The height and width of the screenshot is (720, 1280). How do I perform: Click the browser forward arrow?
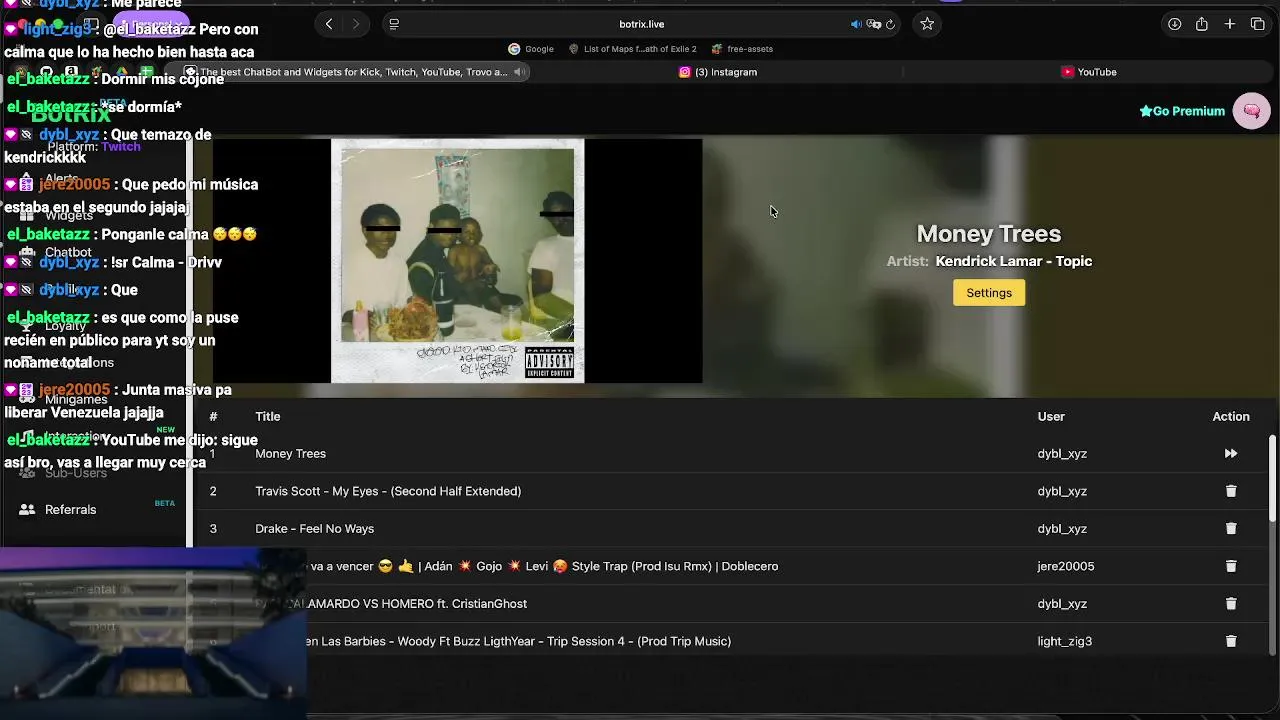[356, 24]
